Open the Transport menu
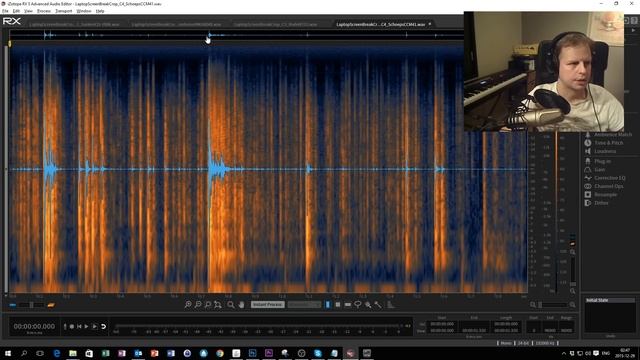The image size is (640, 360). pyautogui.click(x=64, y=11)
